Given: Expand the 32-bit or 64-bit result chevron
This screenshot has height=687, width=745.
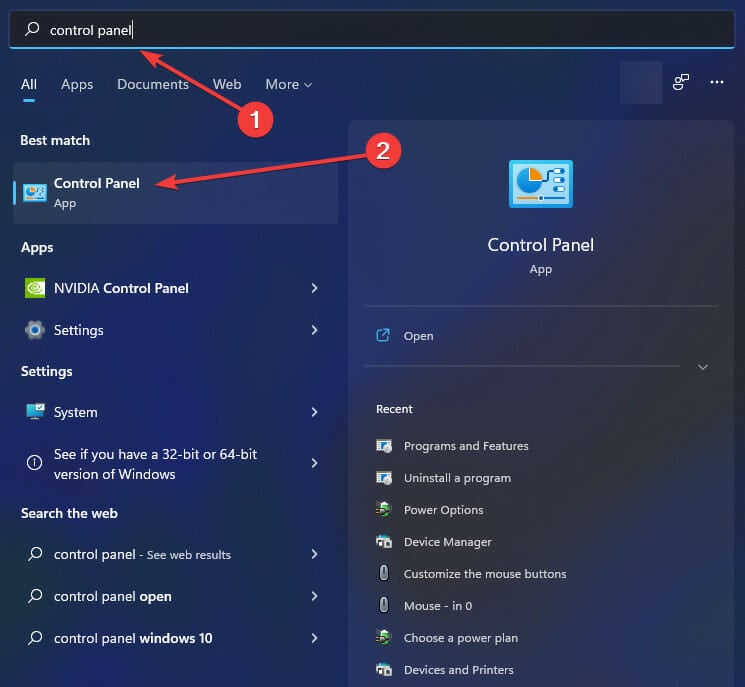Looking at the screenshot, I should [314, 463].
